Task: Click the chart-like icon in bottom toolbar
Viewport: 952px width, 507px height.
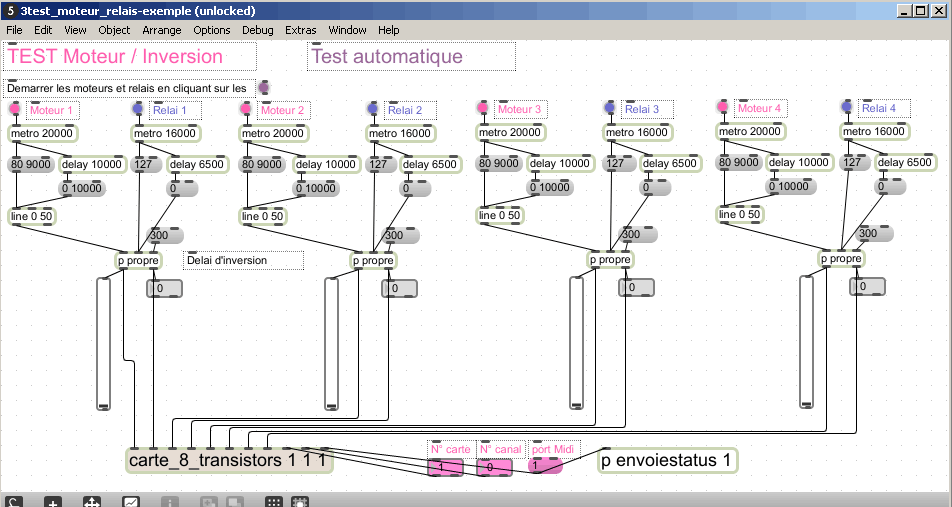Action: 131,502
